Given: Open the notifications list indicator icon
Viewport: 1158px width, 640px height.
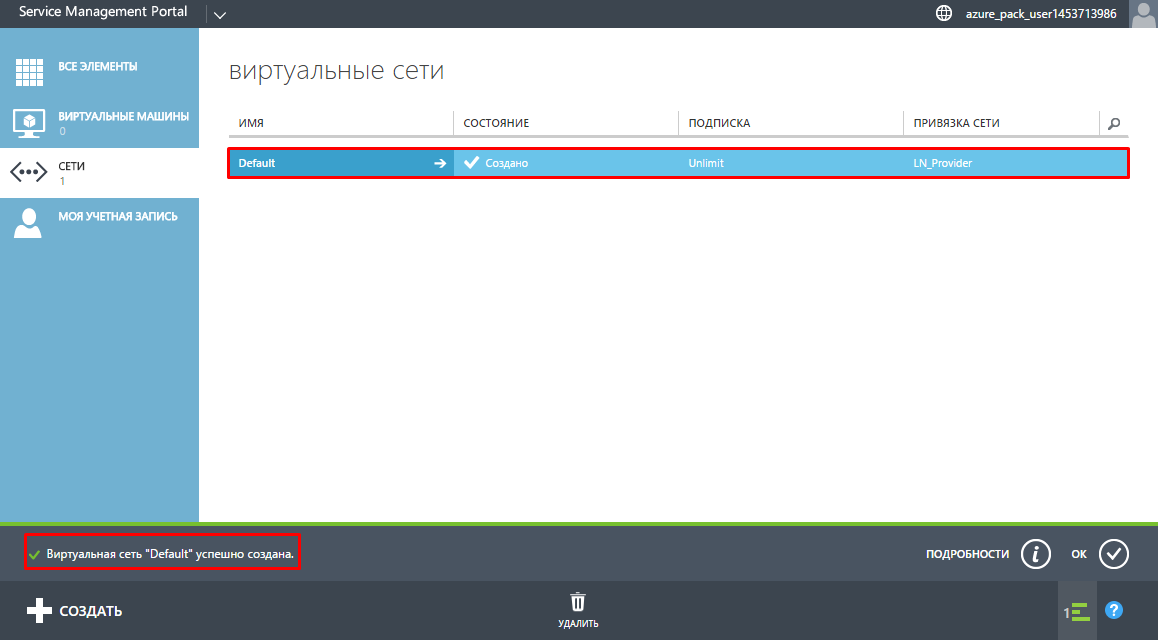Looking at the screenshot, I should pos(1076,611).
